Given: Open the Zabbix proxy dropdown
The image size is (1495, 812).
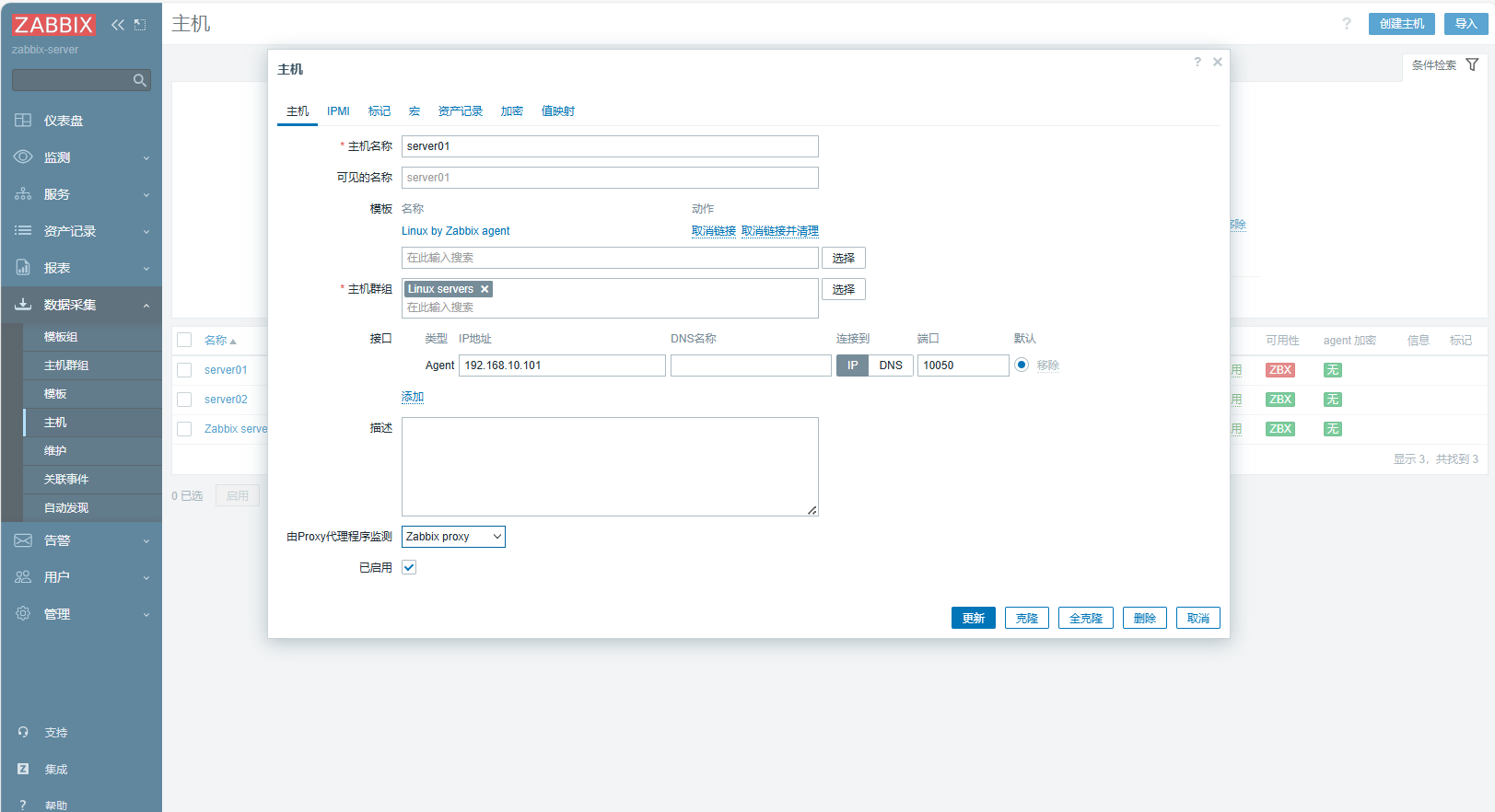Looking at the screenshot, I should click(x=453, y=537).
